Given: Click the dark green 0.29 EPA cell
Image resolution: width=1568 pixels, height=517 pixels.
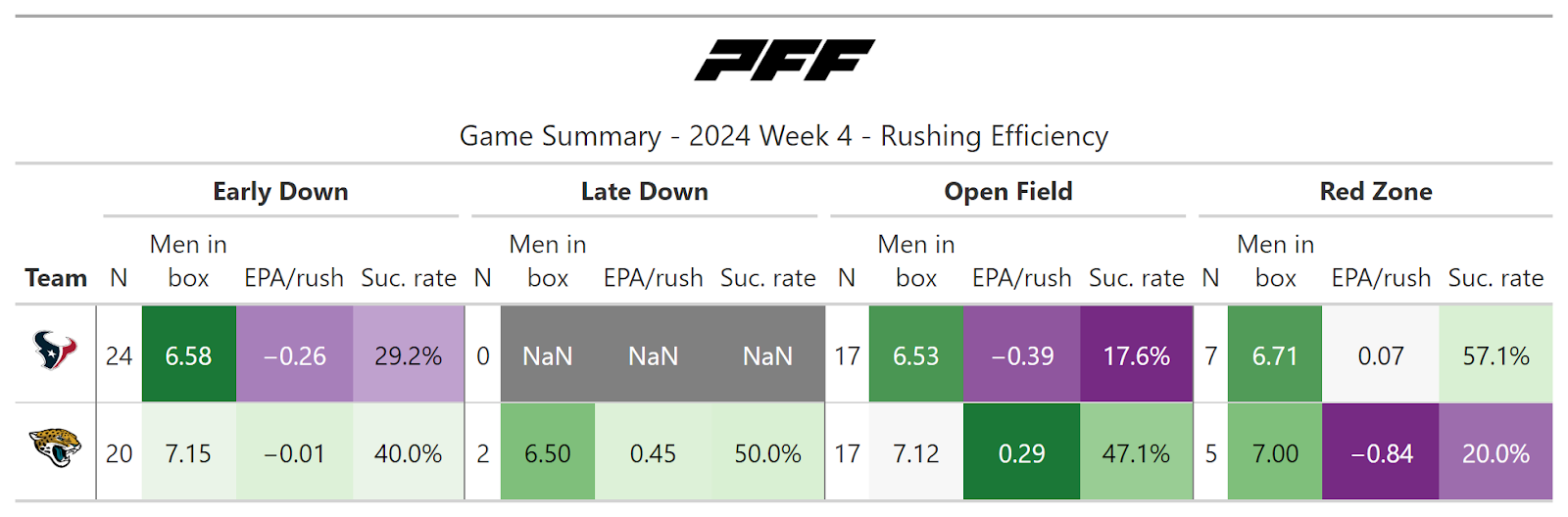Looking at the screenshot, I should click(x=1021, y=453).
